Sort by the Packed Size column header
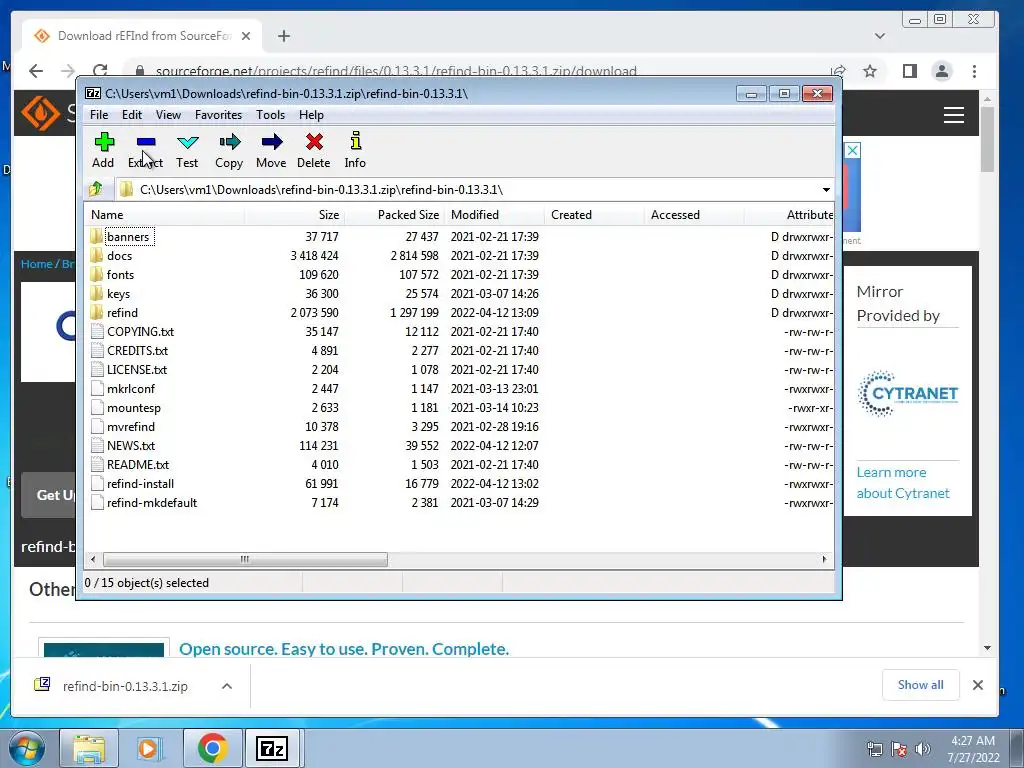Screen dimensions: 1024x768 (394, 215)
